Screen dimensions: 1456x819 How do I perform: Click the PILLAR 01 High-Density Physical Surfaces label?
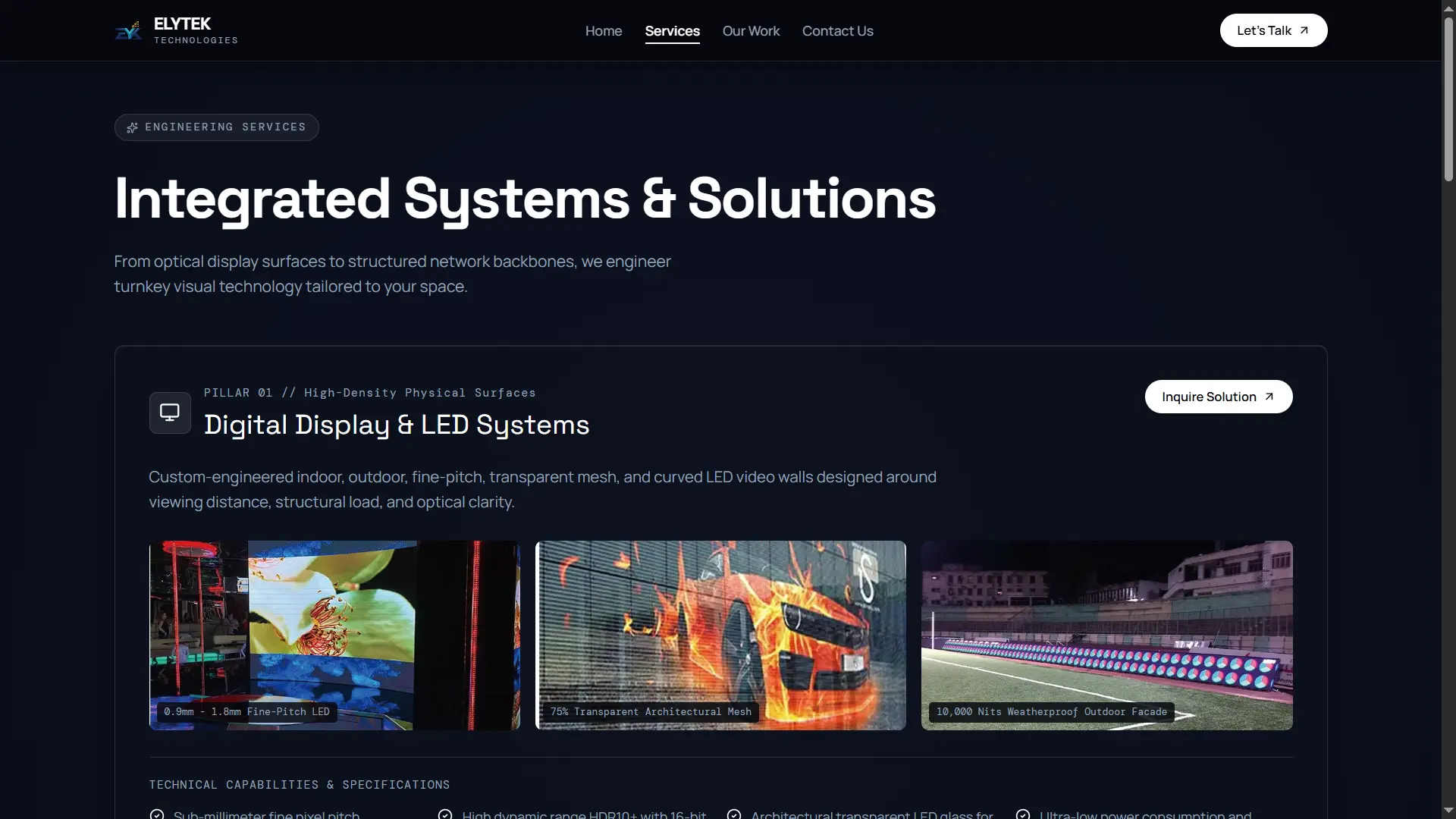(370, 393)
